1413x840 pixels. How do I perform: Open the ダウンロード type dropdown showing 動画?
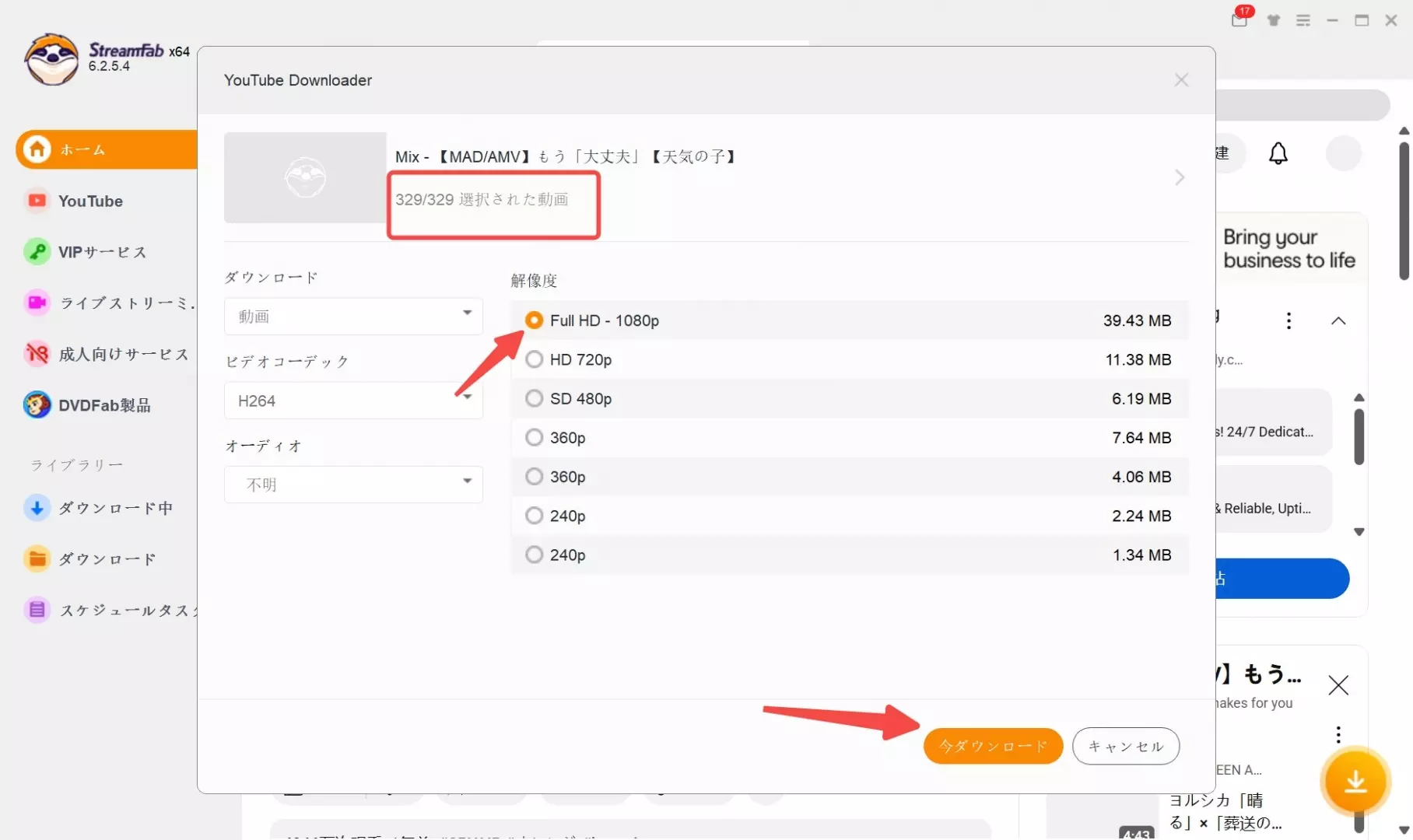pyautogui.click(x=353, y=317)
